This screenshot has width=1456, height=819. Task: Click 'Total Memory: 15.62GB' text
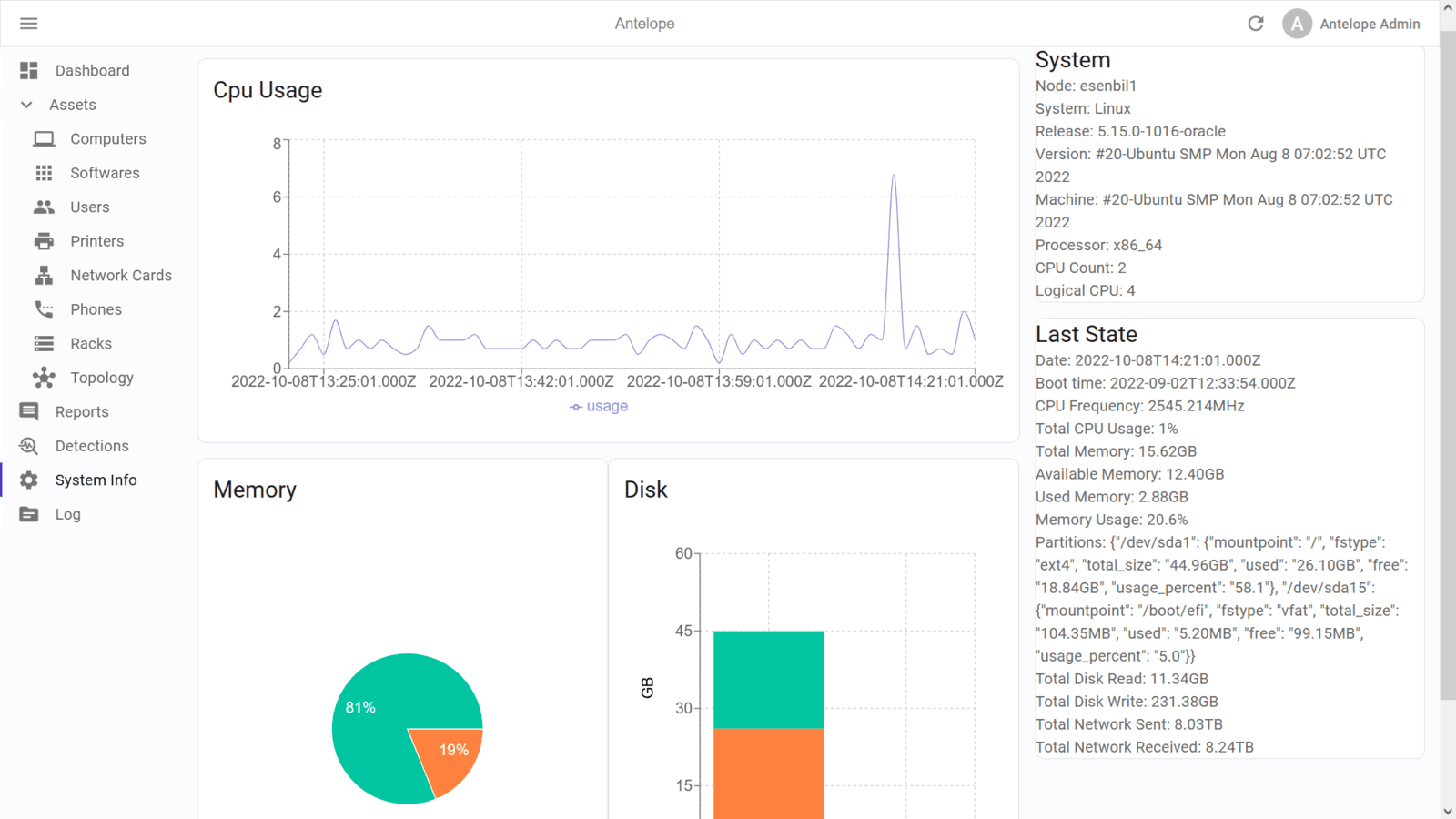(x=1116, y=451)
